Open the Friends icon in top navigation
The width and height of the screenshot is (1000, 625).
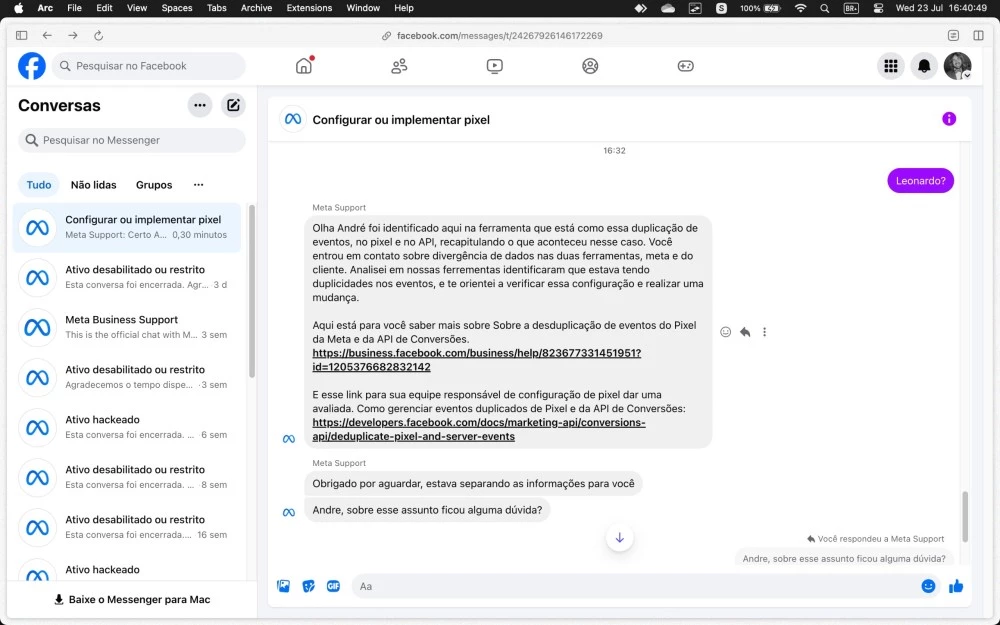(x=399, y=66)
